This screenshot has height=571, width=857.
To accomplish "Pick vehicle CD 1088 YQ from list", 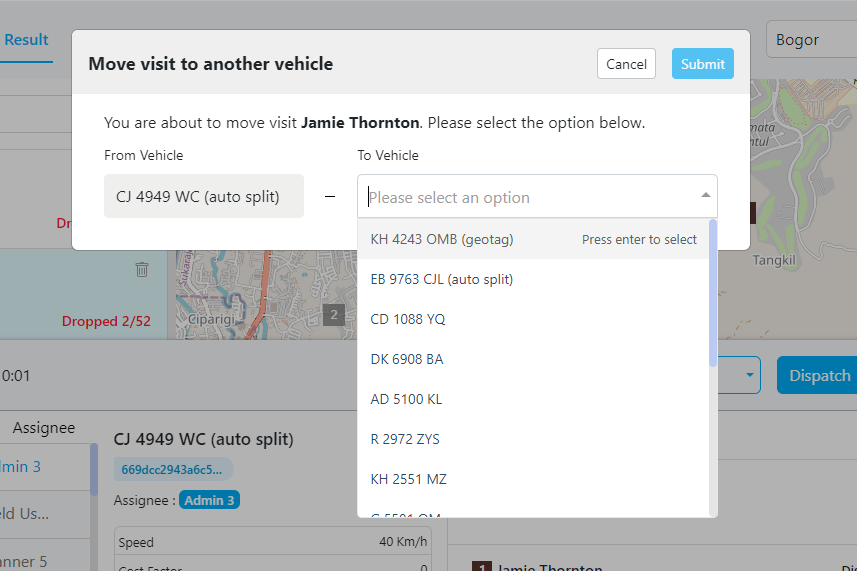I will click(x=408, y=319).
